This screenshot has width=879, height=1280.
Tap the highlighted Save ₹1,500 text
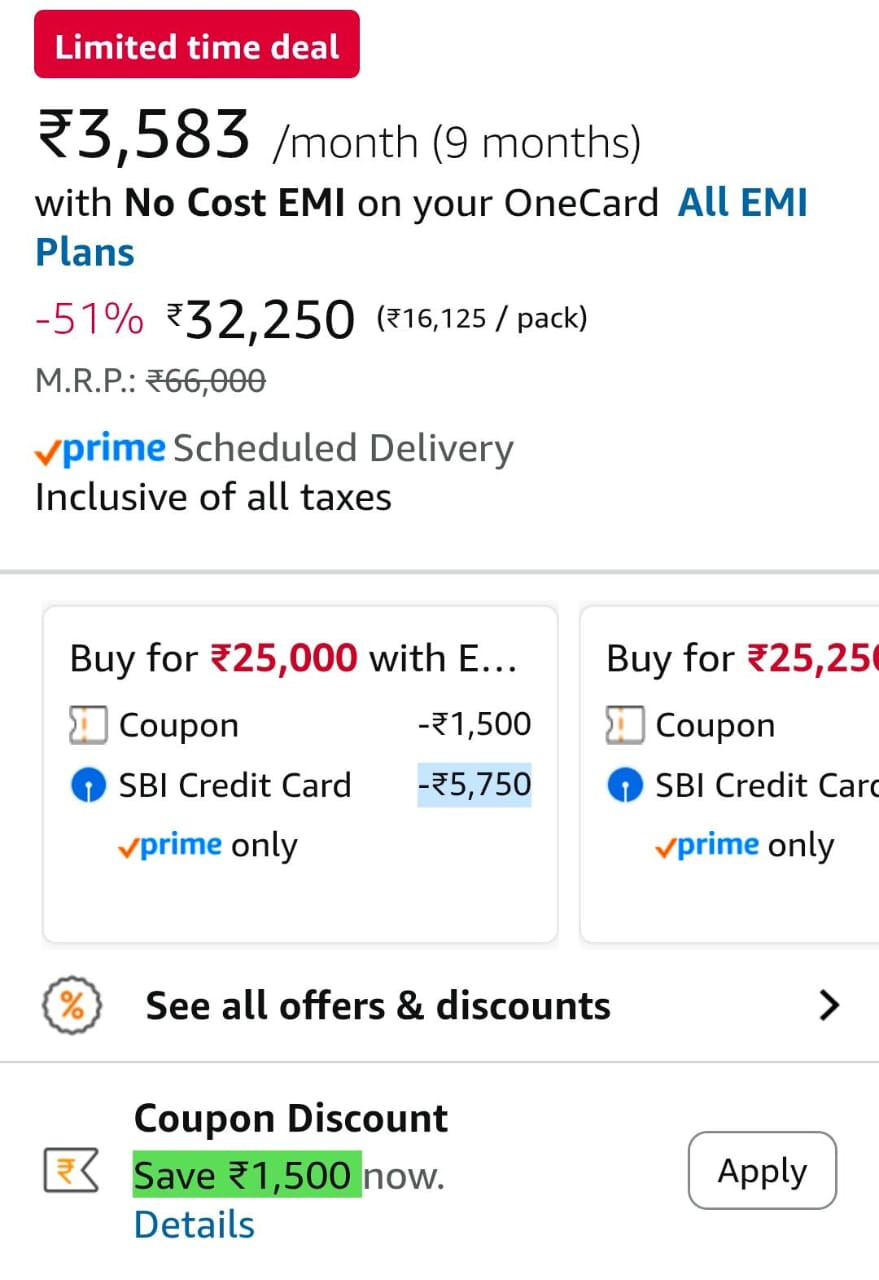click(247, 1174)
